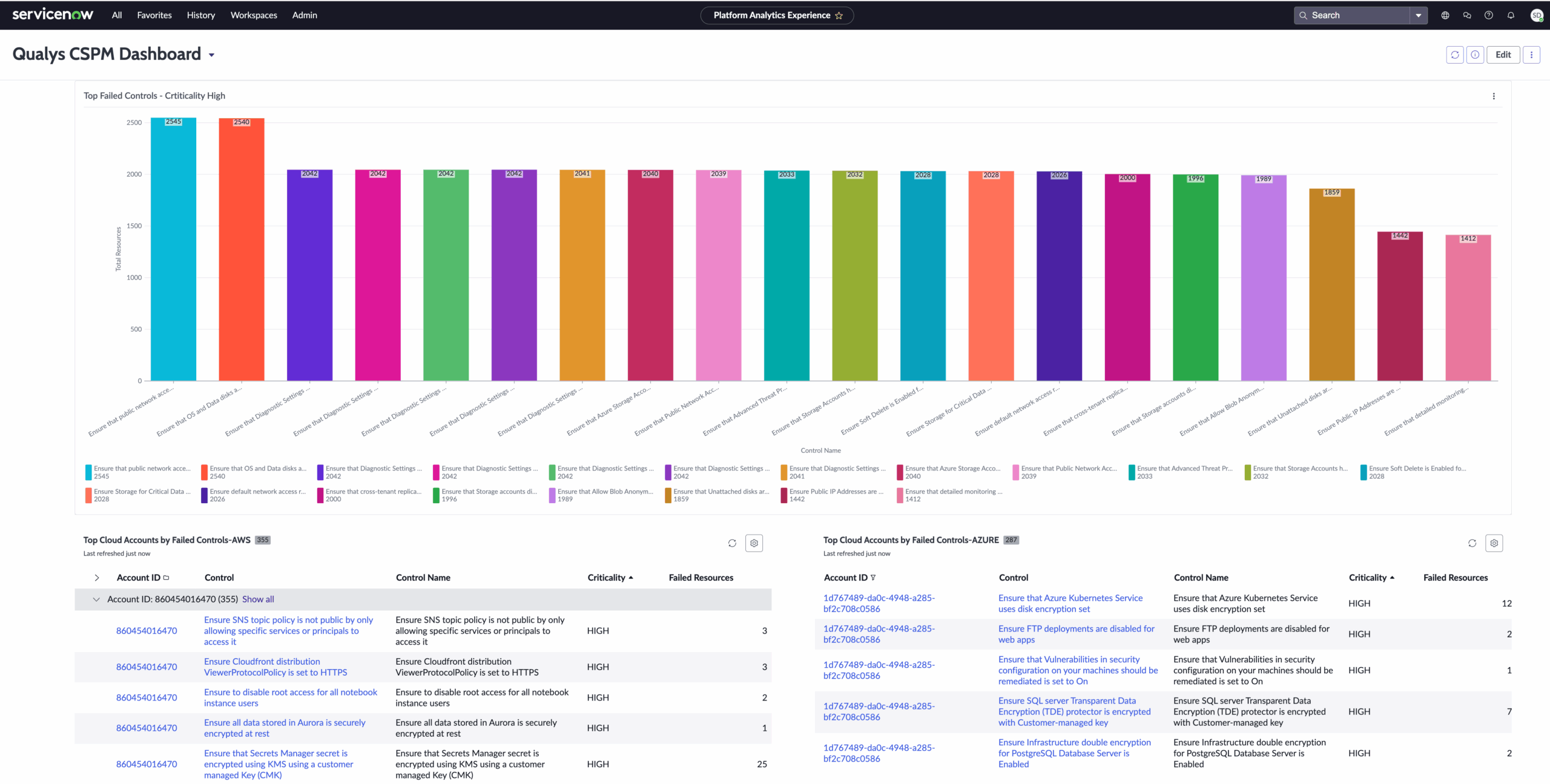Toggle the Ensure that OS and Data disks legend item
This screenshot has height=784, width=1550.
pyautogui.click(x=257, y=469)
